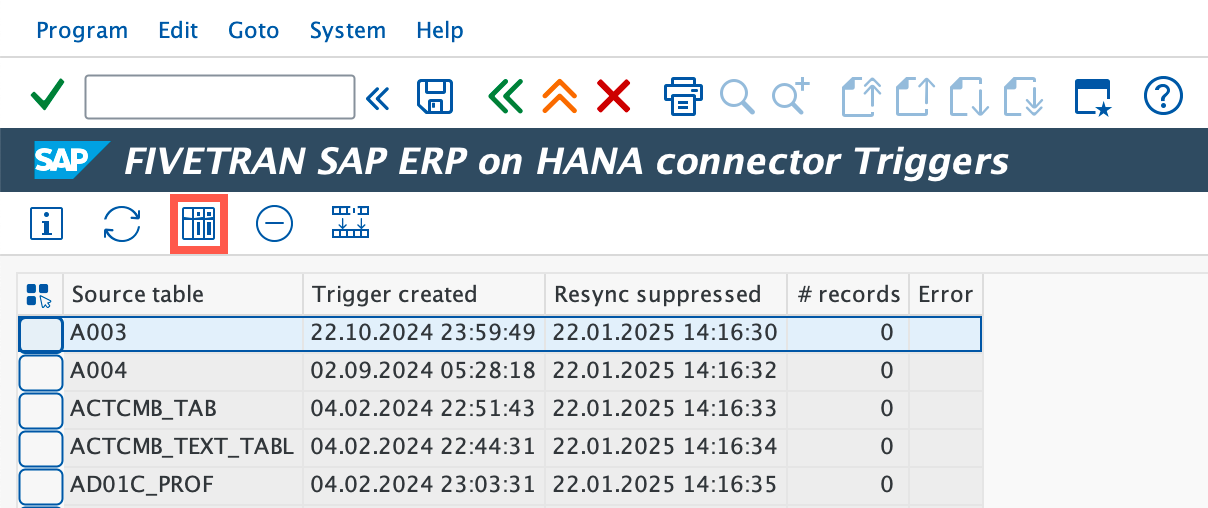Click resync suppressed 22.01.2025 14:16:34
The height and width of the screenshot is (508, 1208).
(x=666, y=447)
